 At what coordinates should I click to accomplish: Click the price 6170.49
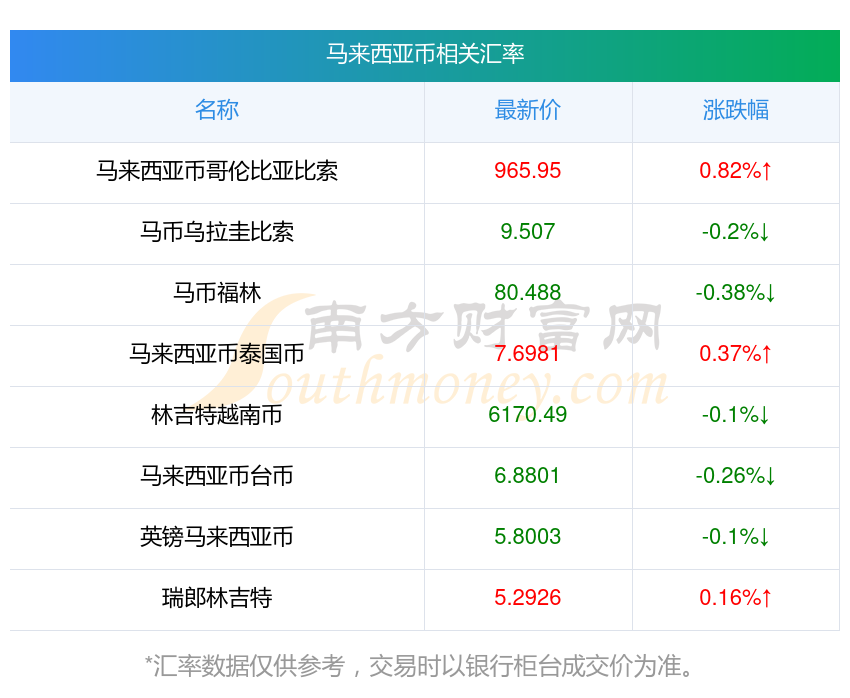tap(527, 415)
